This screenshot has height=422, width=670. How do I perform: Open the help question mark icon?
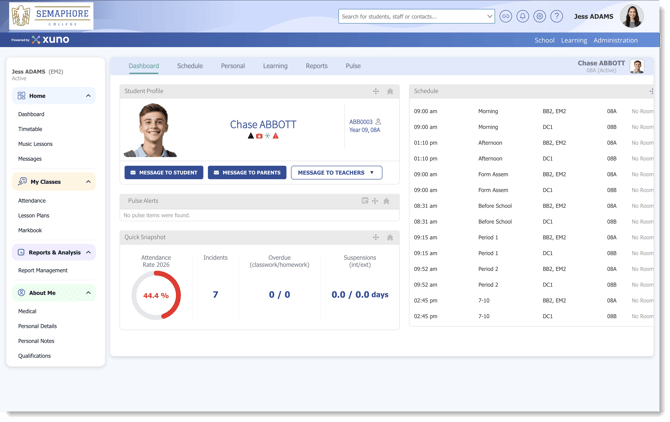556,16
